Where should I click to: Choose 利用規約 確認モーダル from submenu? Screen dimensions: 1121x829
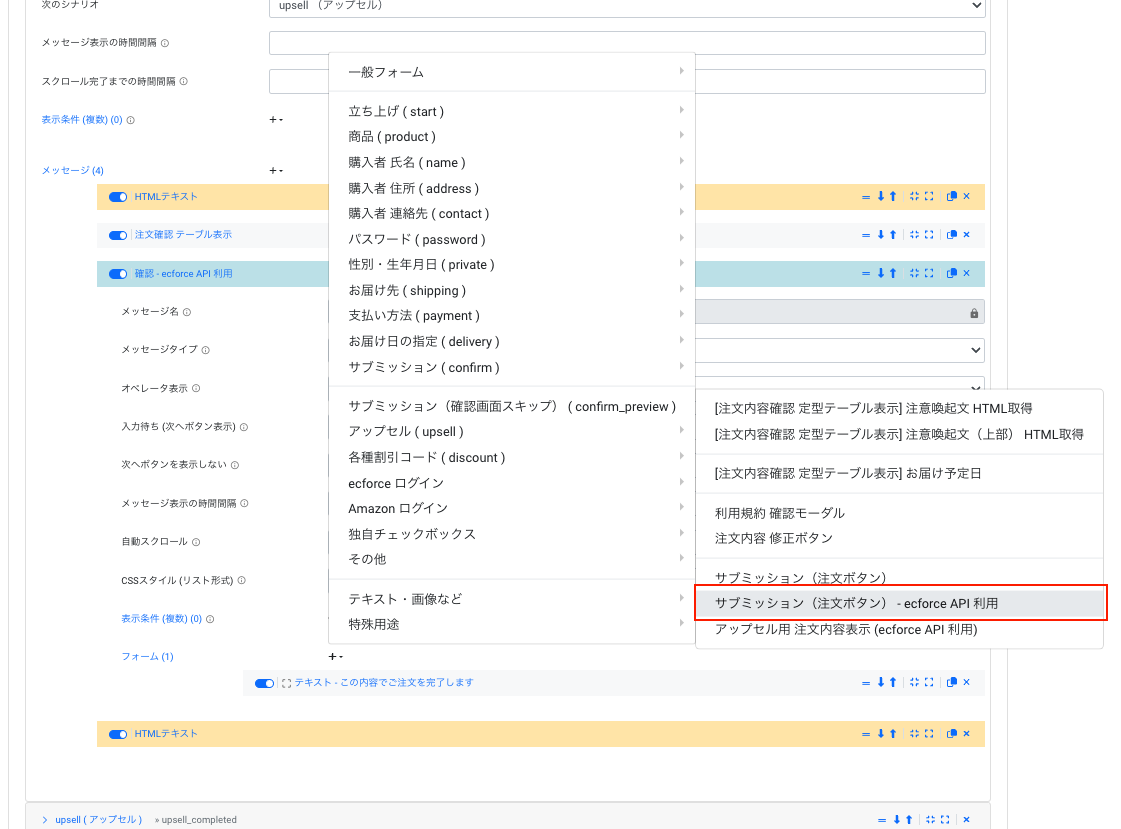tap(779, 513)
